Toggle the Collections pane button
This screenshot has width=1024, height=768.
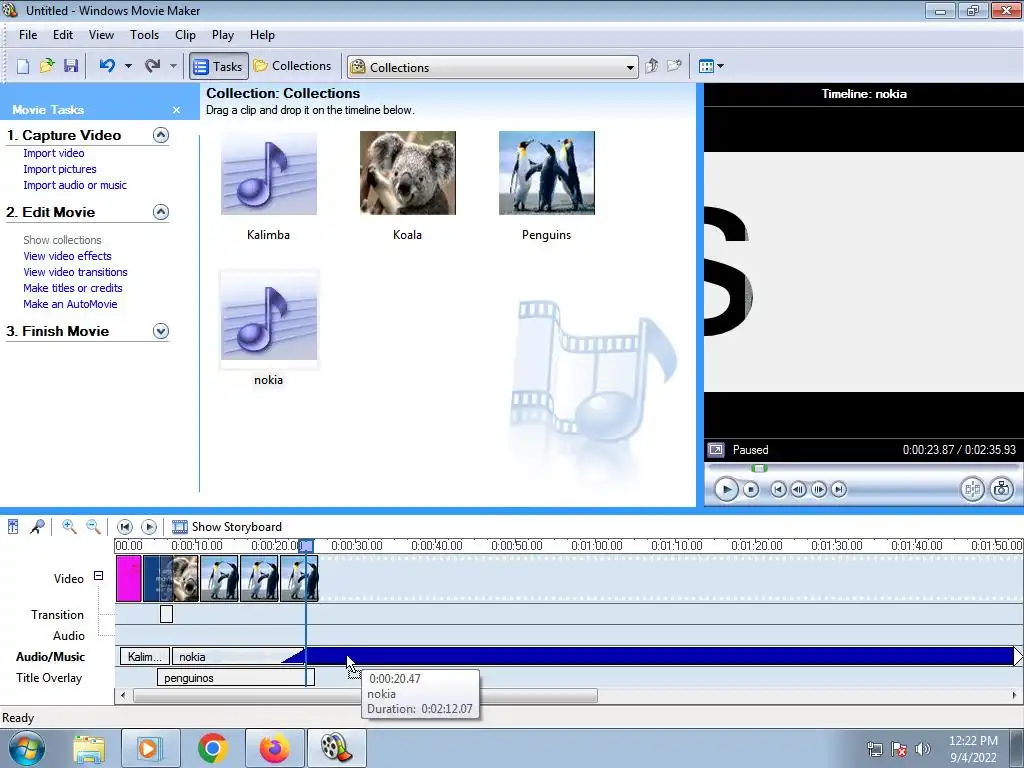click(293, 66)
